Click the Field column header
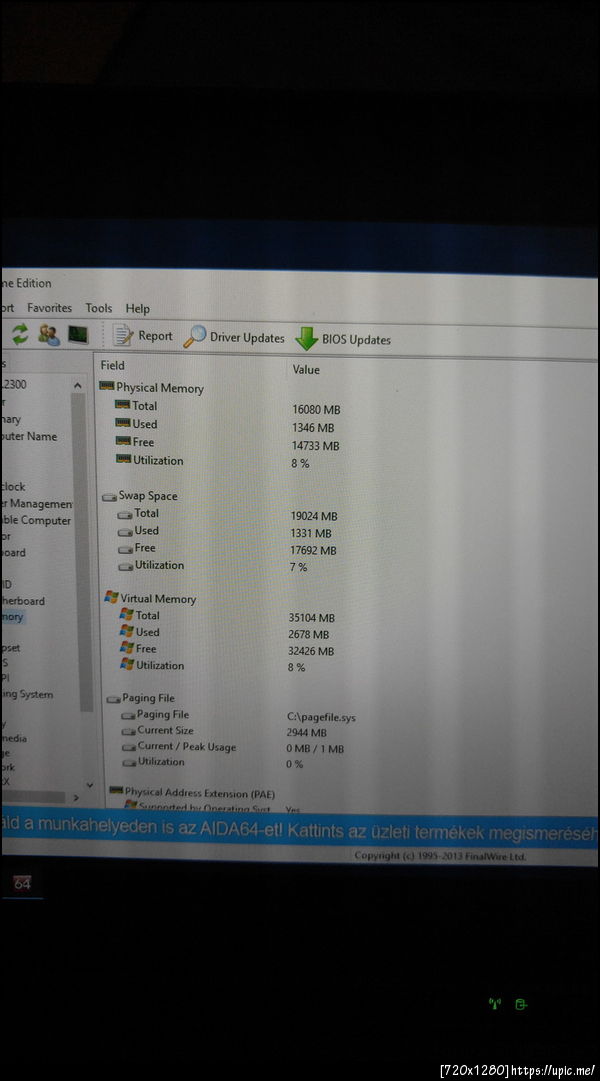 coord(112,365)
